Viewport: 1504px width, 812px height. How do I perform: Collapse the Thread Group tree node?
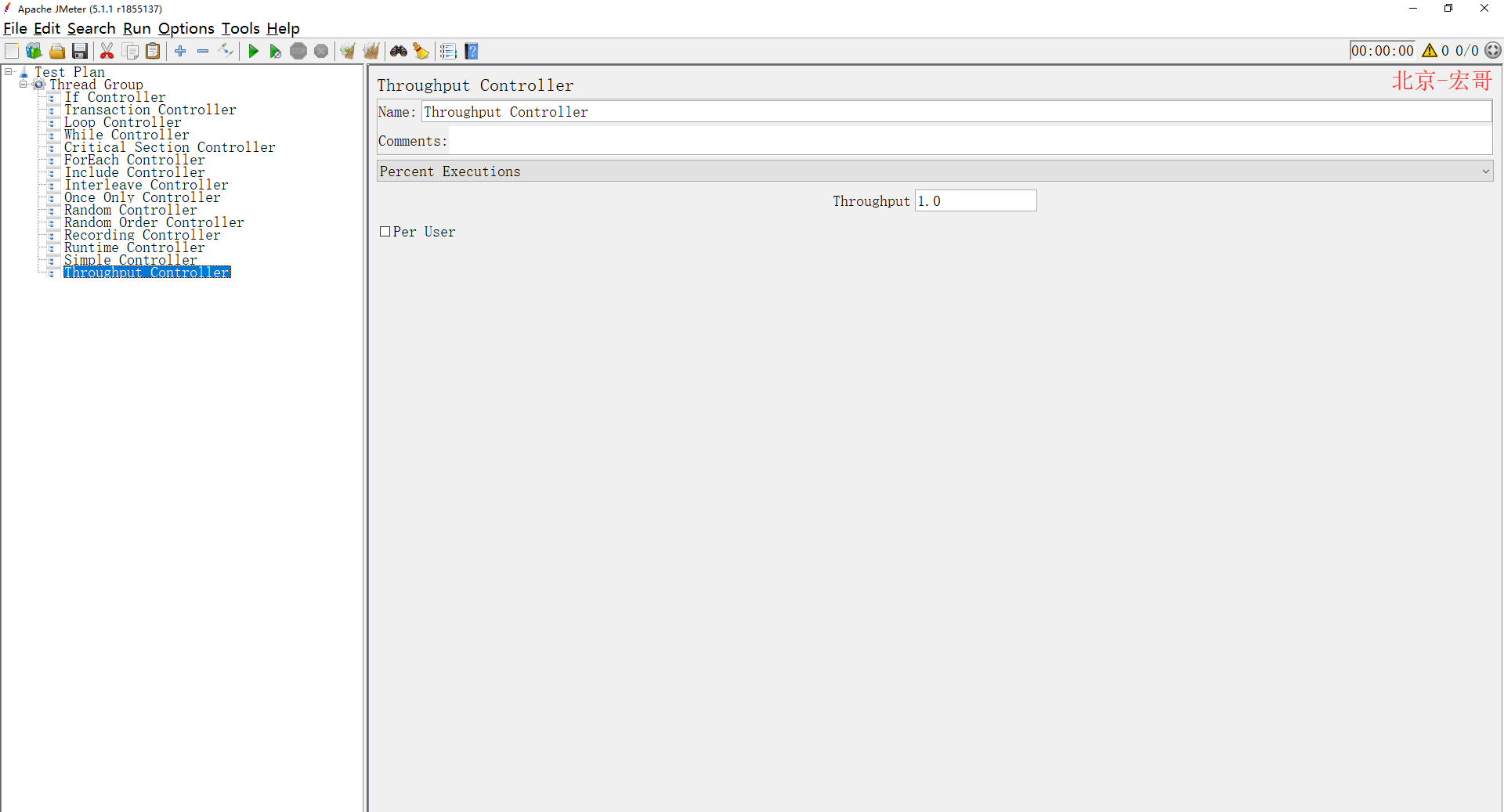(23, 85)
